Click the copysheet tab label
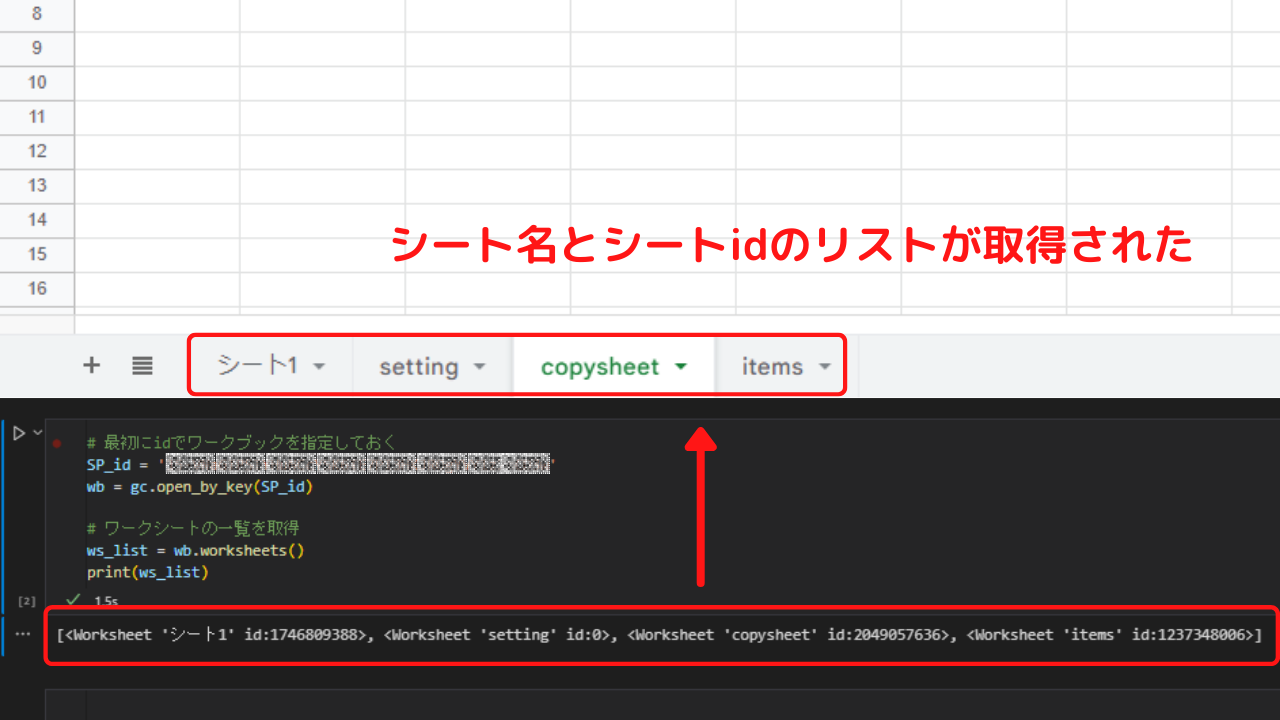The height and width of the screenshot is (720, 1280). (600, 366)
